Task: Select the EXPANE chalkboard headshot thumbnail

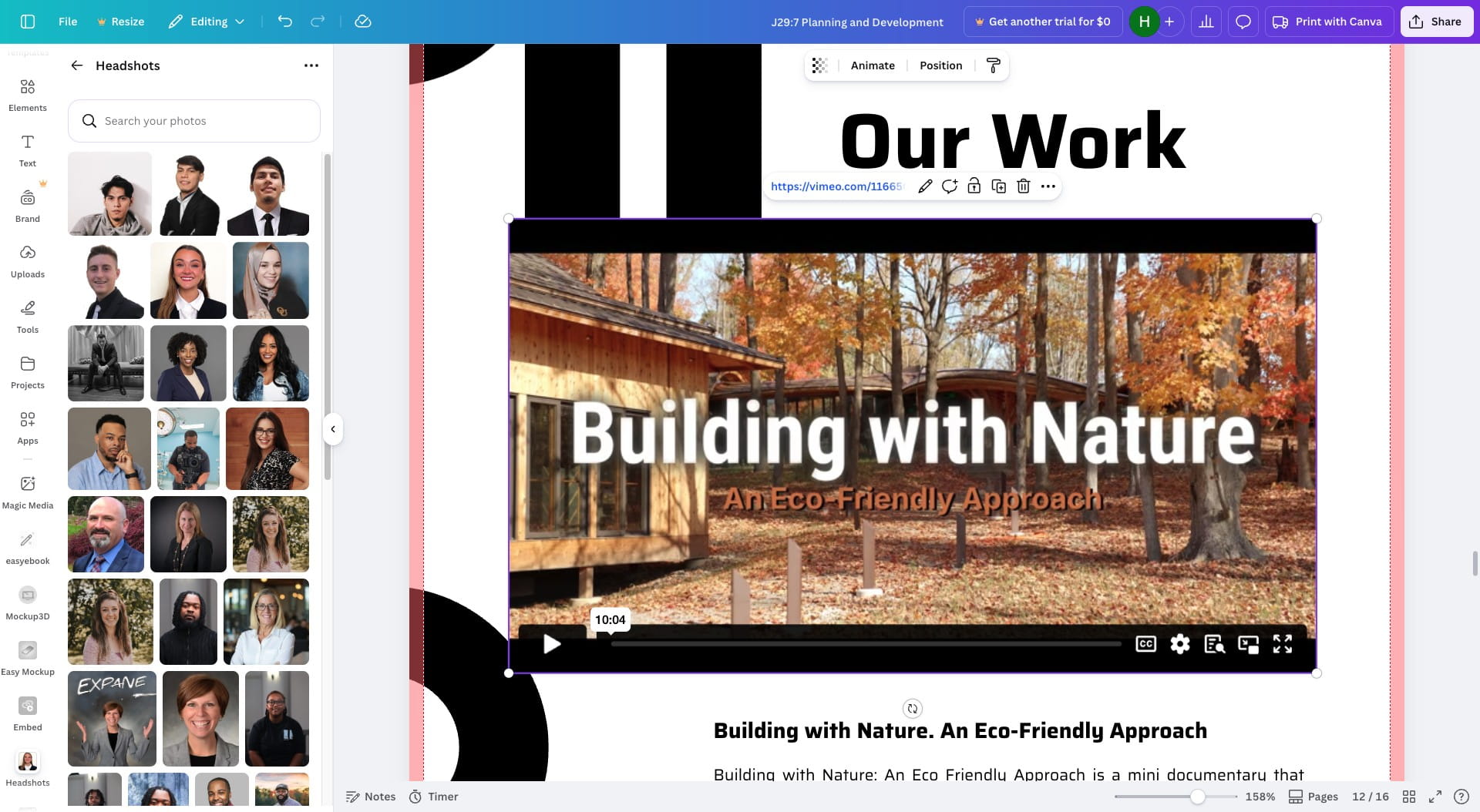Action: tap(112, 719)
